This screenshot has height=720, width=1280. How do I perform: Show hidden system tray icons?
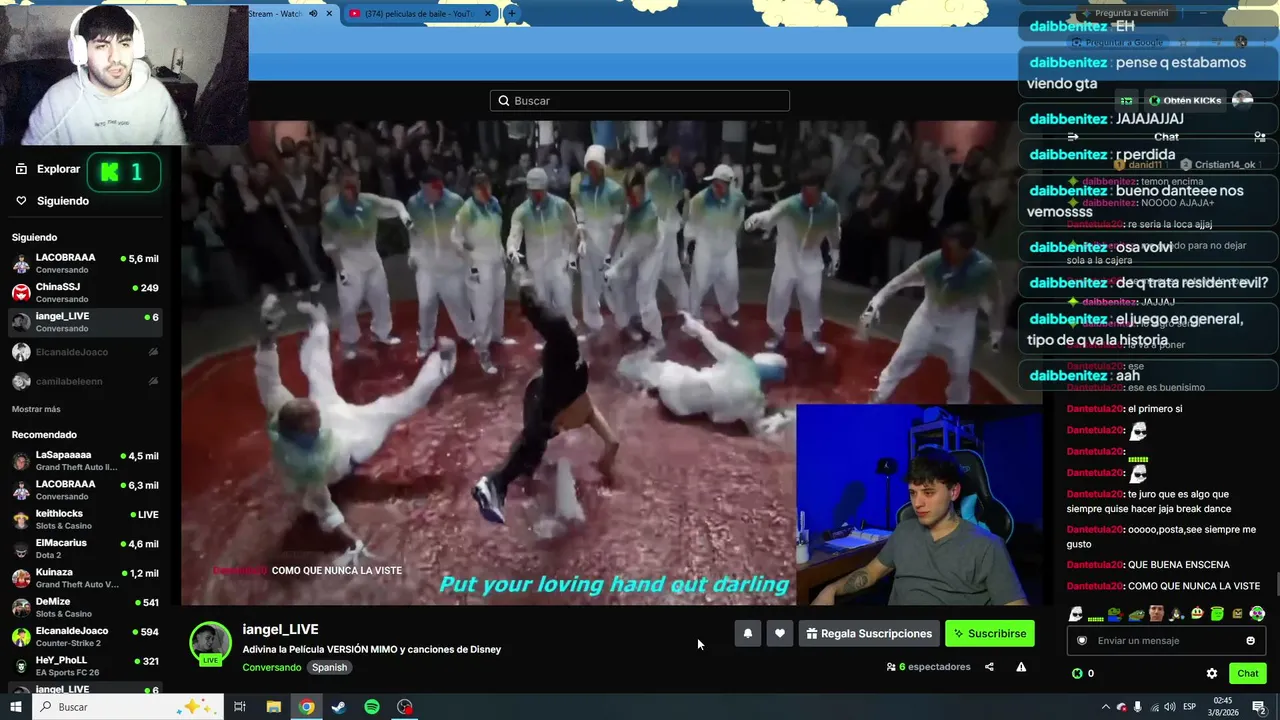(x=1105, y=707)
